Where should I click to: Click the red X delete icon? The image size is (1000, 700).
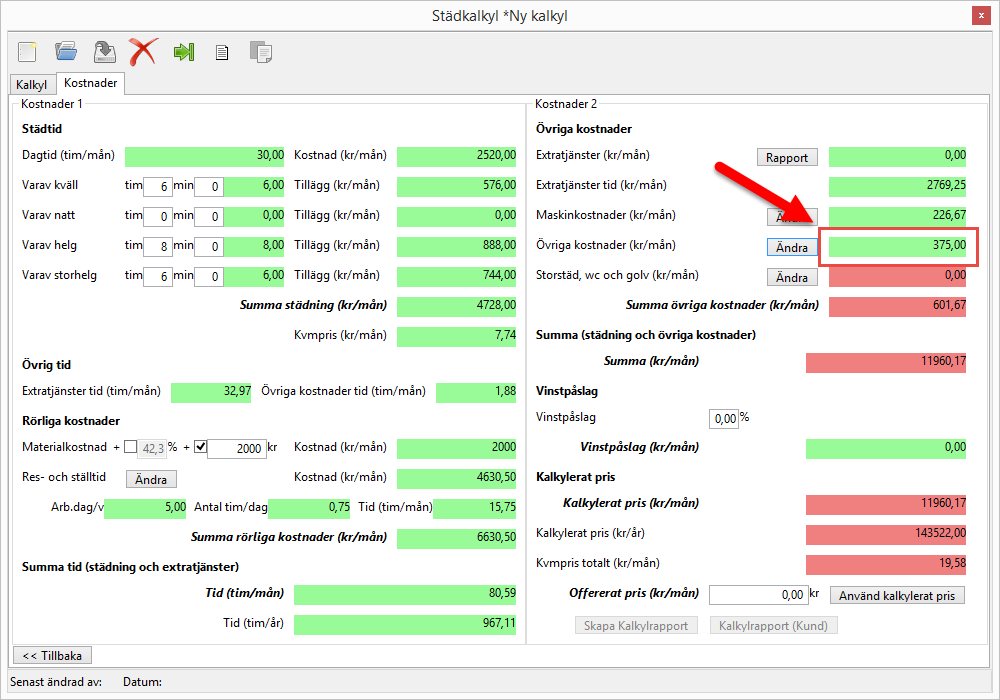click(143, 51)
